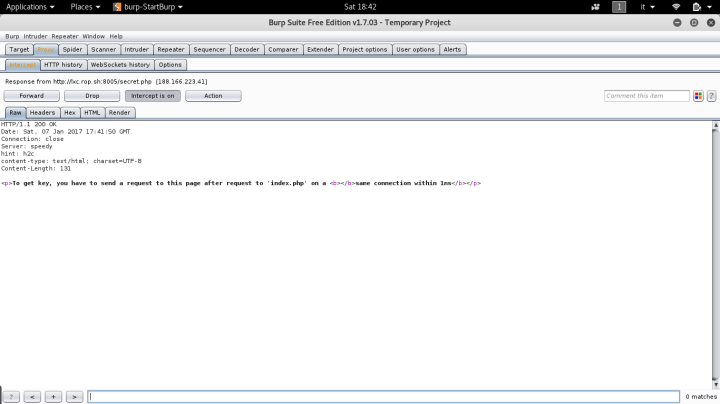
Task: Click the help question mark icon
Action: 711,96
